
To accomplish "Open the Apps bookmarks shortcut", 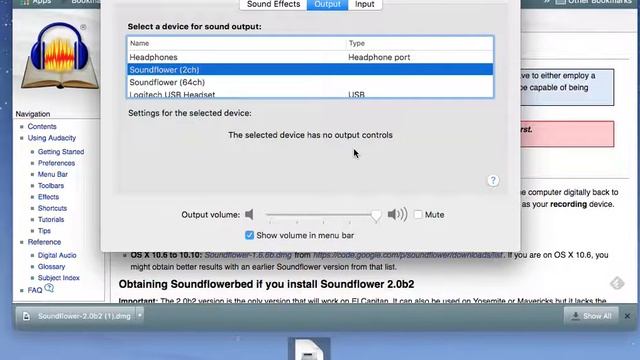I will coord(37,2).
